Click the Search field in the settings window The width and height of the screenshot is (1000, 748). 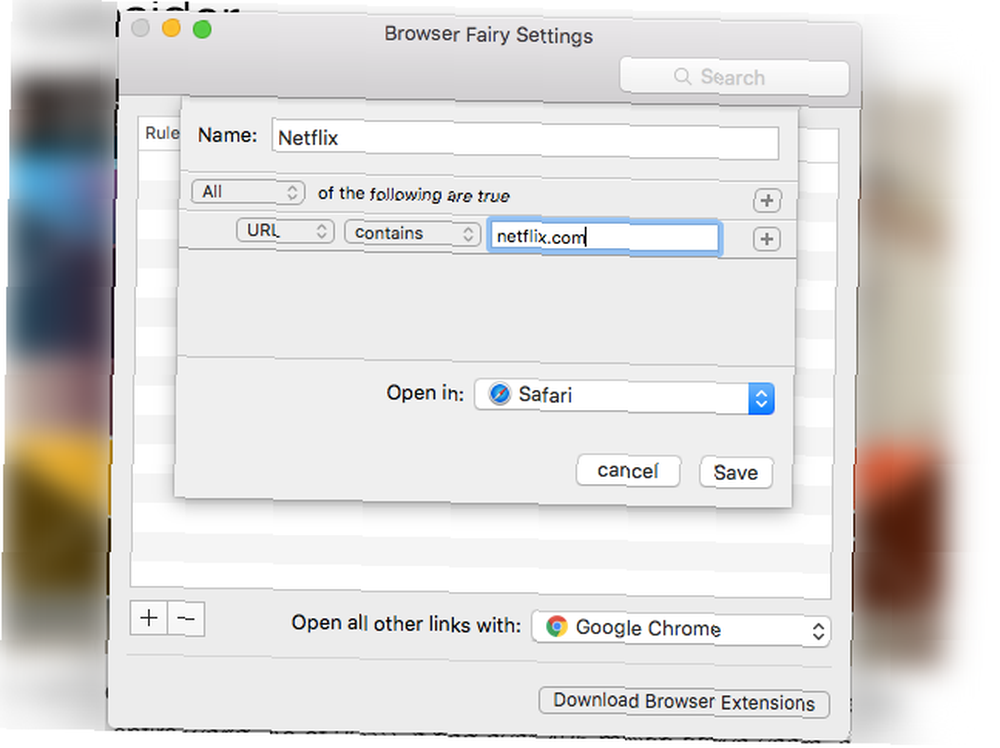[734, 77]
